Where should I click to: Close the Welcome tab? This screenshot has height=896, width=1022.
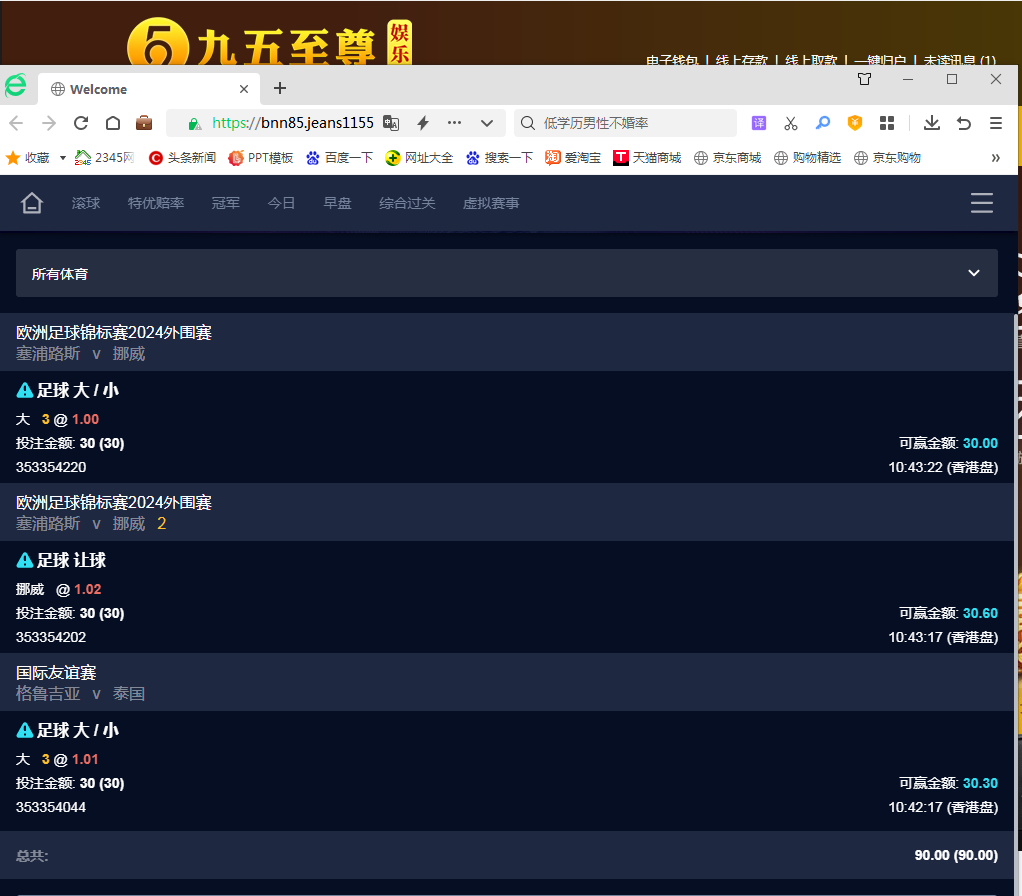(x=244, y=89)
